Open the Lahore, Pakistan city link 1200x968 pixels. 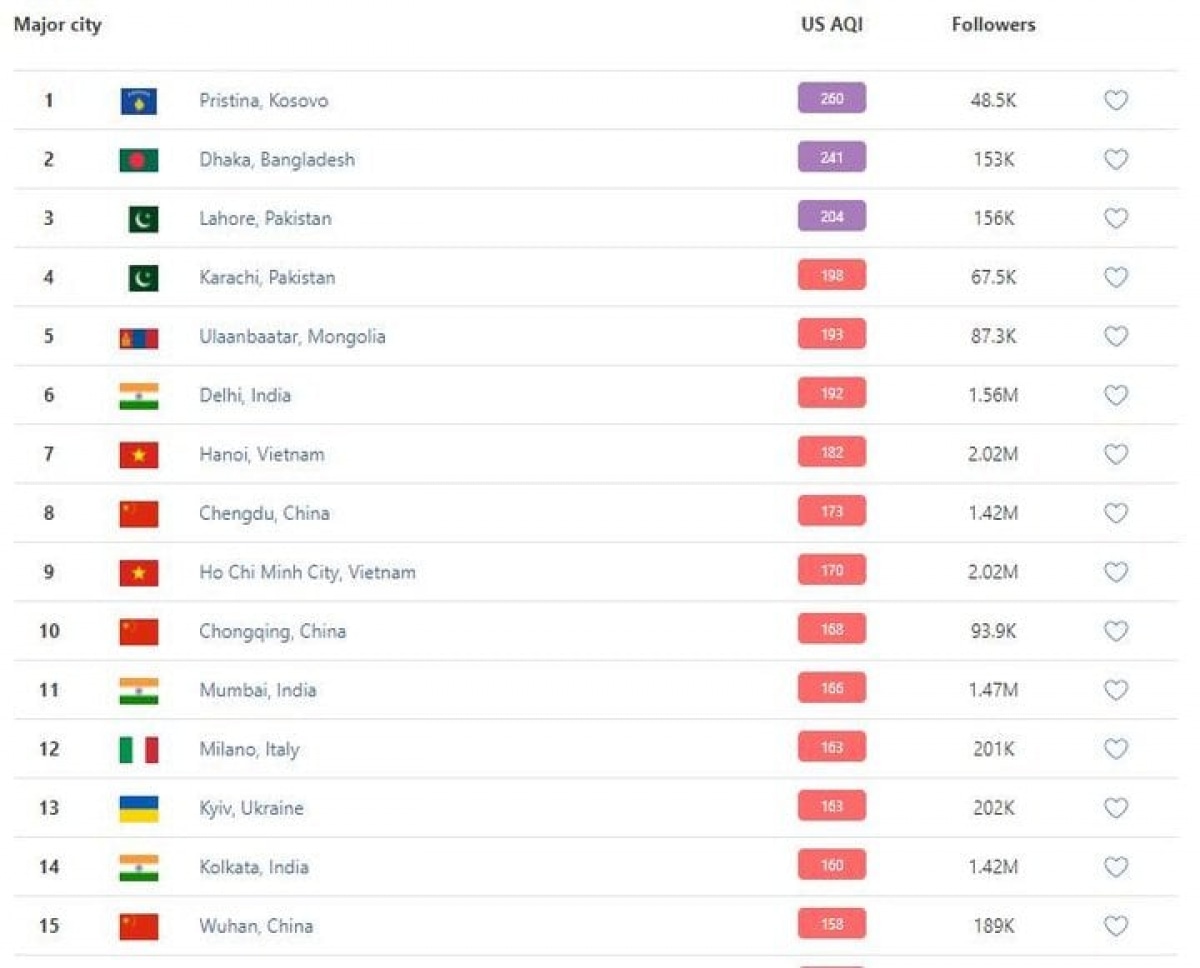click(265, 218)
